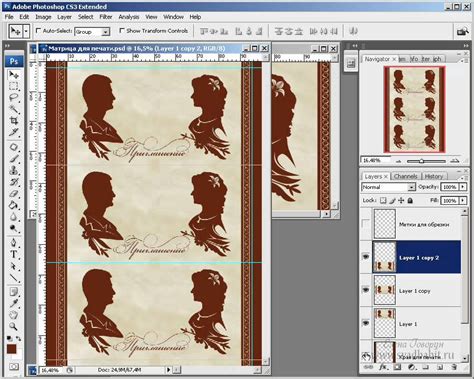
Task: Click the create new layer icon
Action: coord(440,367)
